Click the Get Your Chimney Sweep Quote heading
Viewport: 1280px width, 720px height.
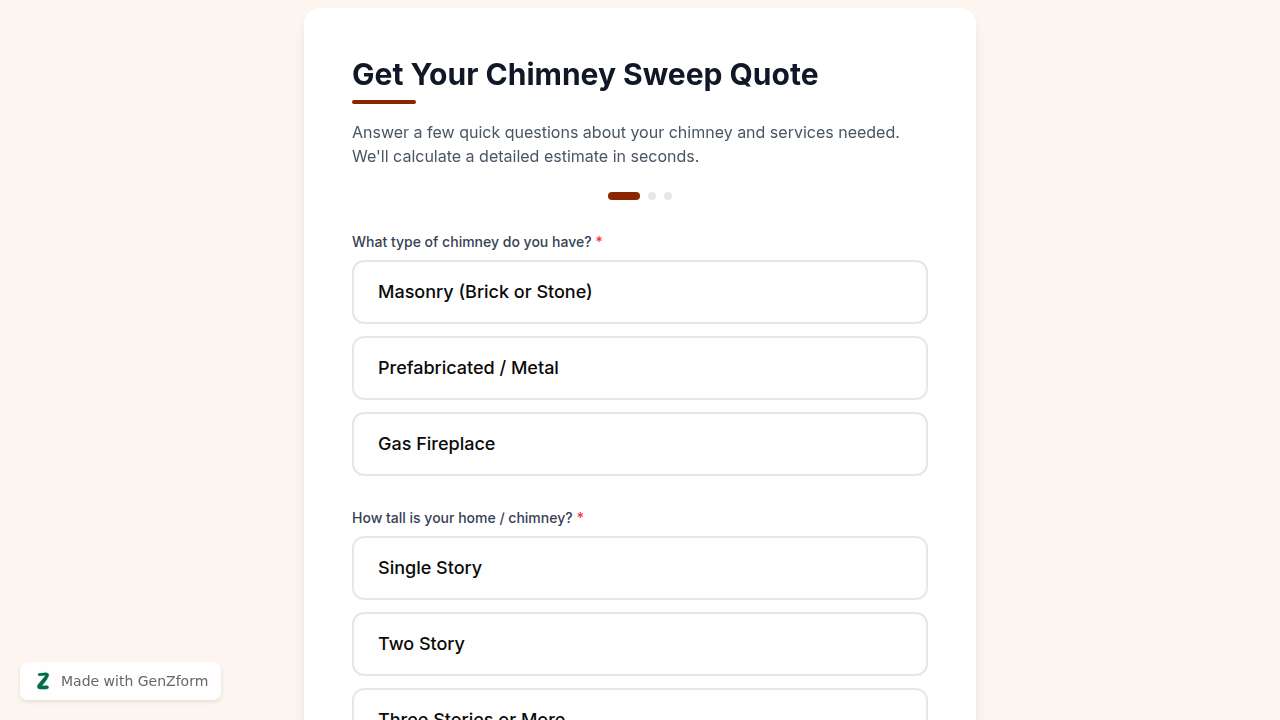(x=585, y=75)
